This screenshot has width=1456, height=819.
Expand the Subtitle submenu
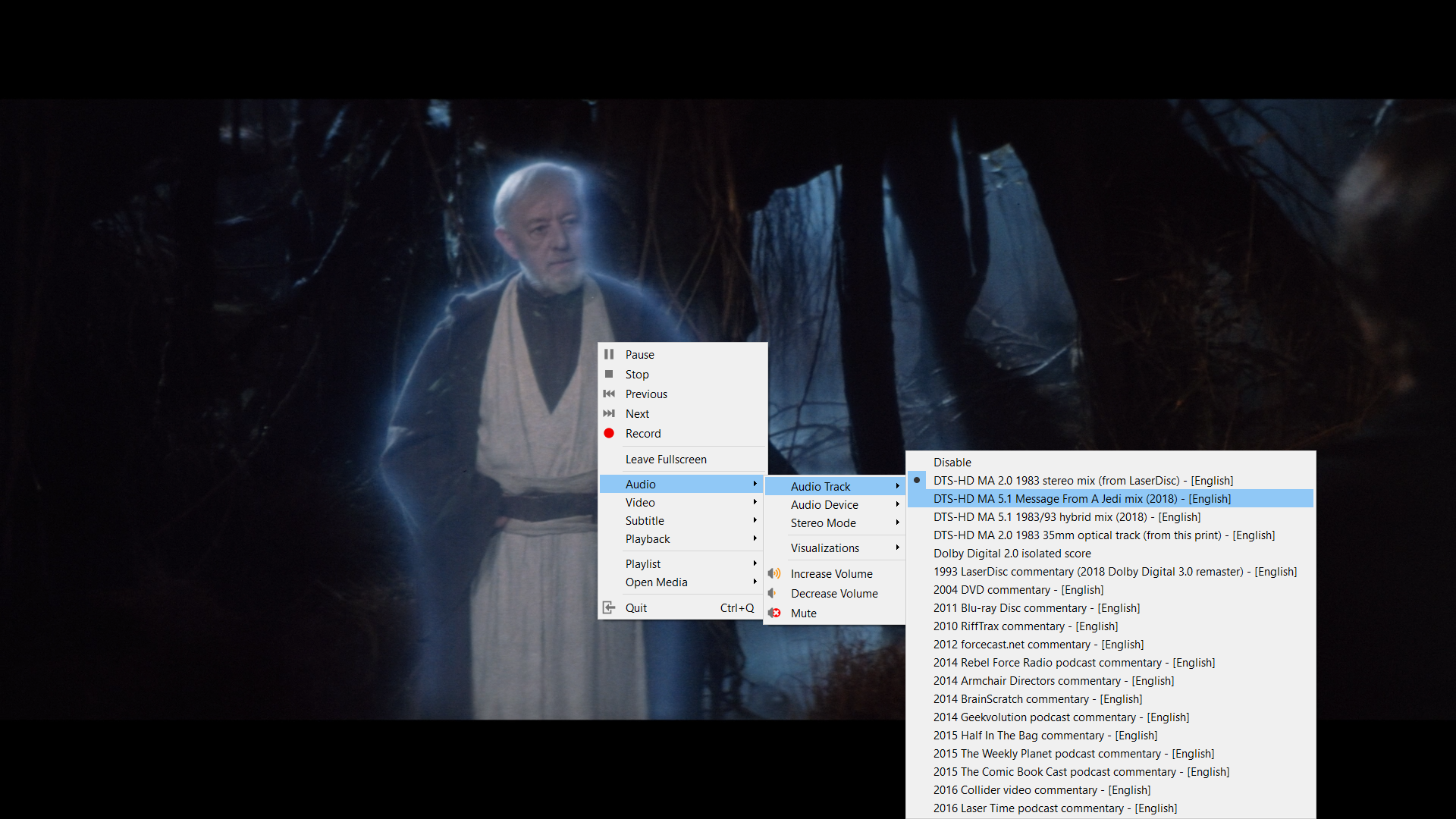tap(681, 520)
